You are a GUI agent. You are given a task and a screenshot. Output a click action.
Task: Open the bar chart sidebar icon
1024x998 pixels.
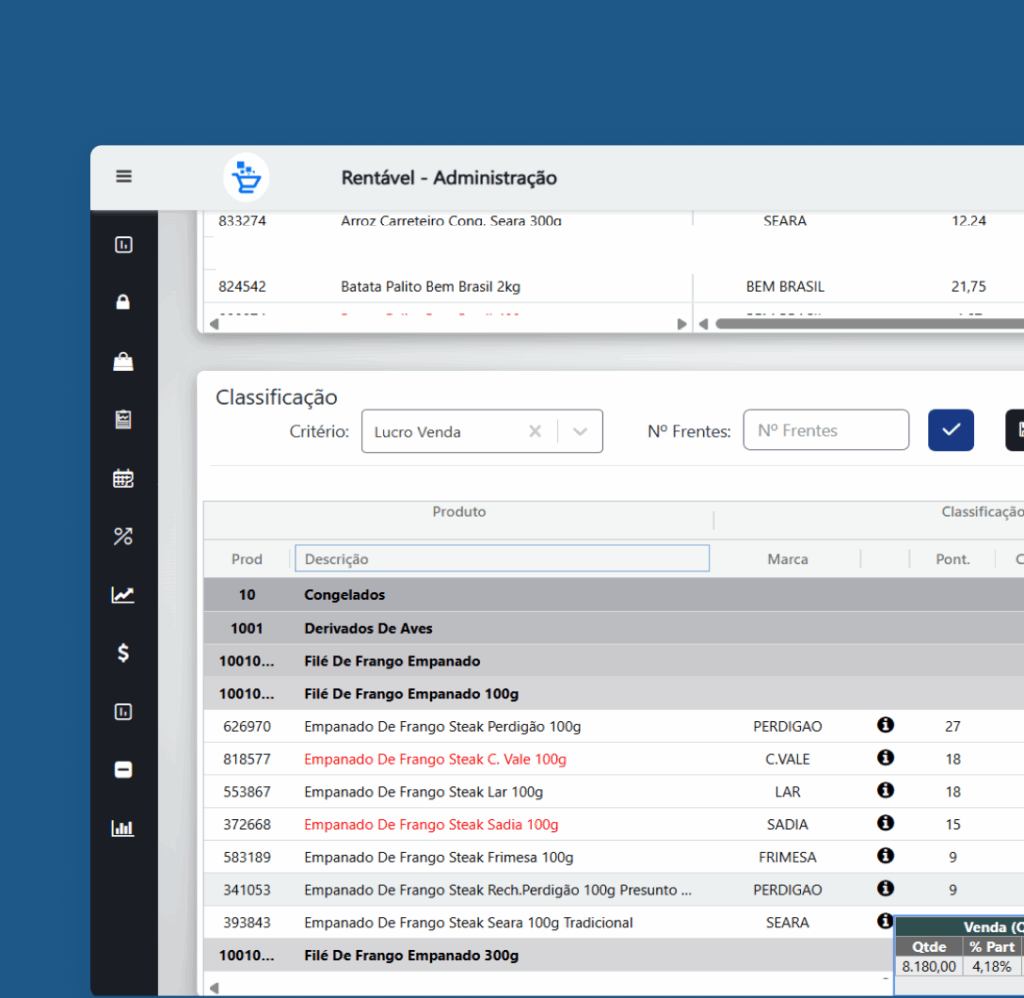click(123, 828)
